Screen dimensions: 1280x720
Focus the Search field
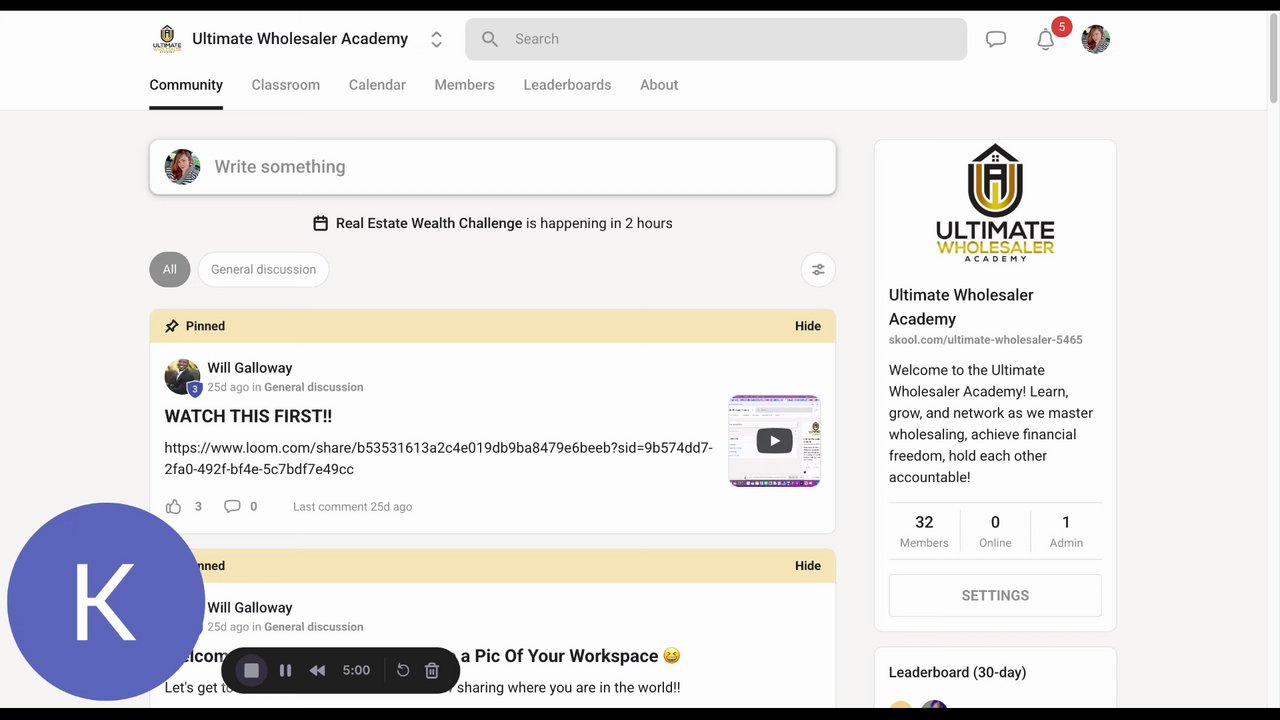pyautogui.click(x=716, y=39)
